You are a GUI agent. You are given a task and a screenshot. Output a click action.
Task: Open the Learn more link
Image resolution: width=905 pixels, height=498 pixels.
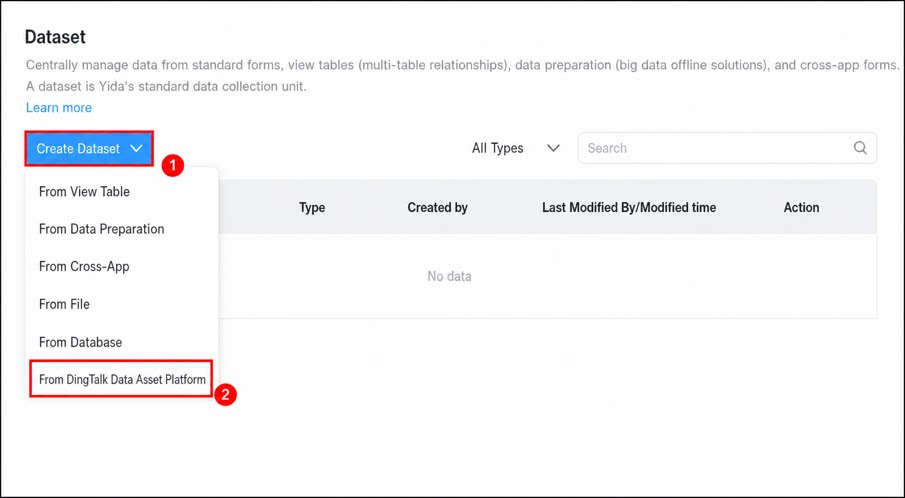(59, 108)
